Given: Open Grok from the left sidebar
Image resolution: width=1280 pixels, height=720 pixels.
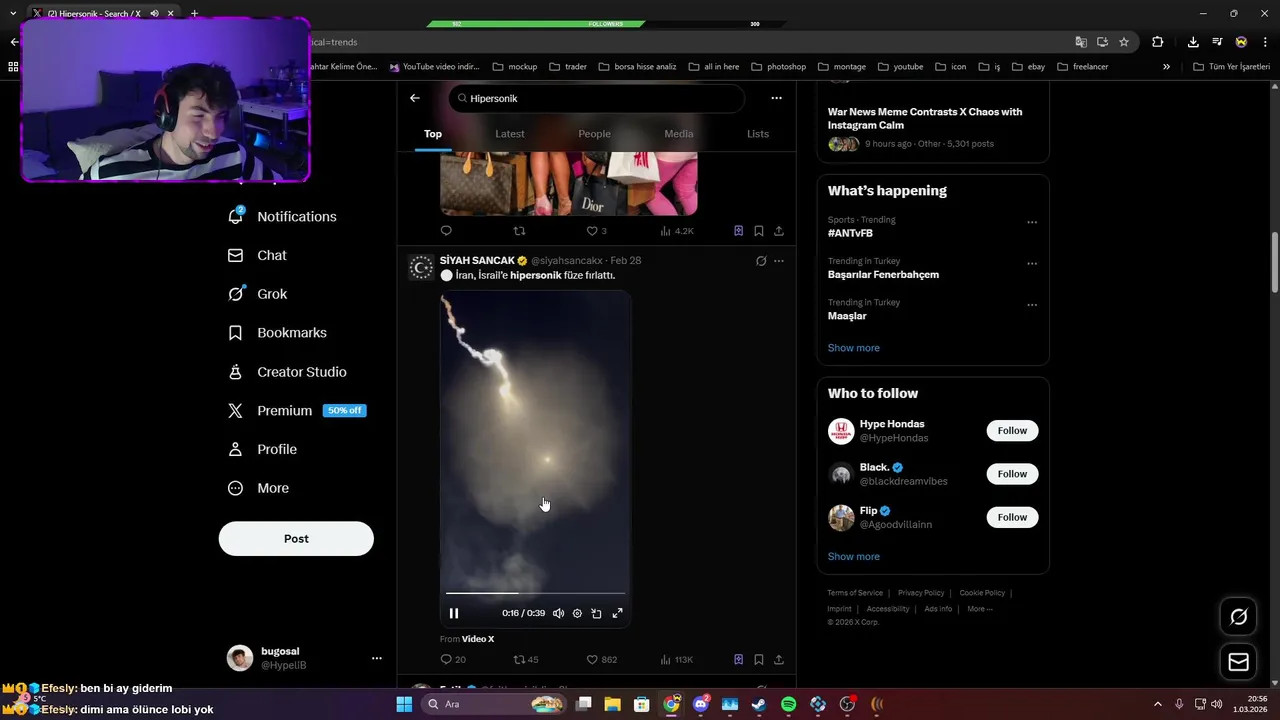Looking at the screenshot, I should click(x=258, y=294).
